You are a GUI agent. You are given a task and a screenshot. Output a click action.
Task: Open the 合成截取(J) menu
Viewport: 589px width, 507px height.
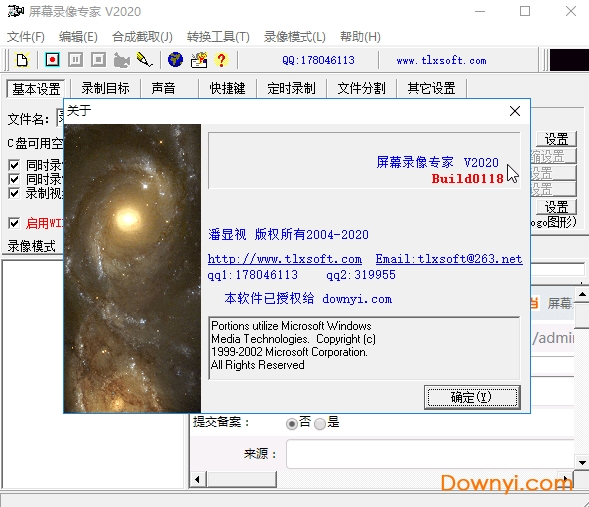click(142, 37)
